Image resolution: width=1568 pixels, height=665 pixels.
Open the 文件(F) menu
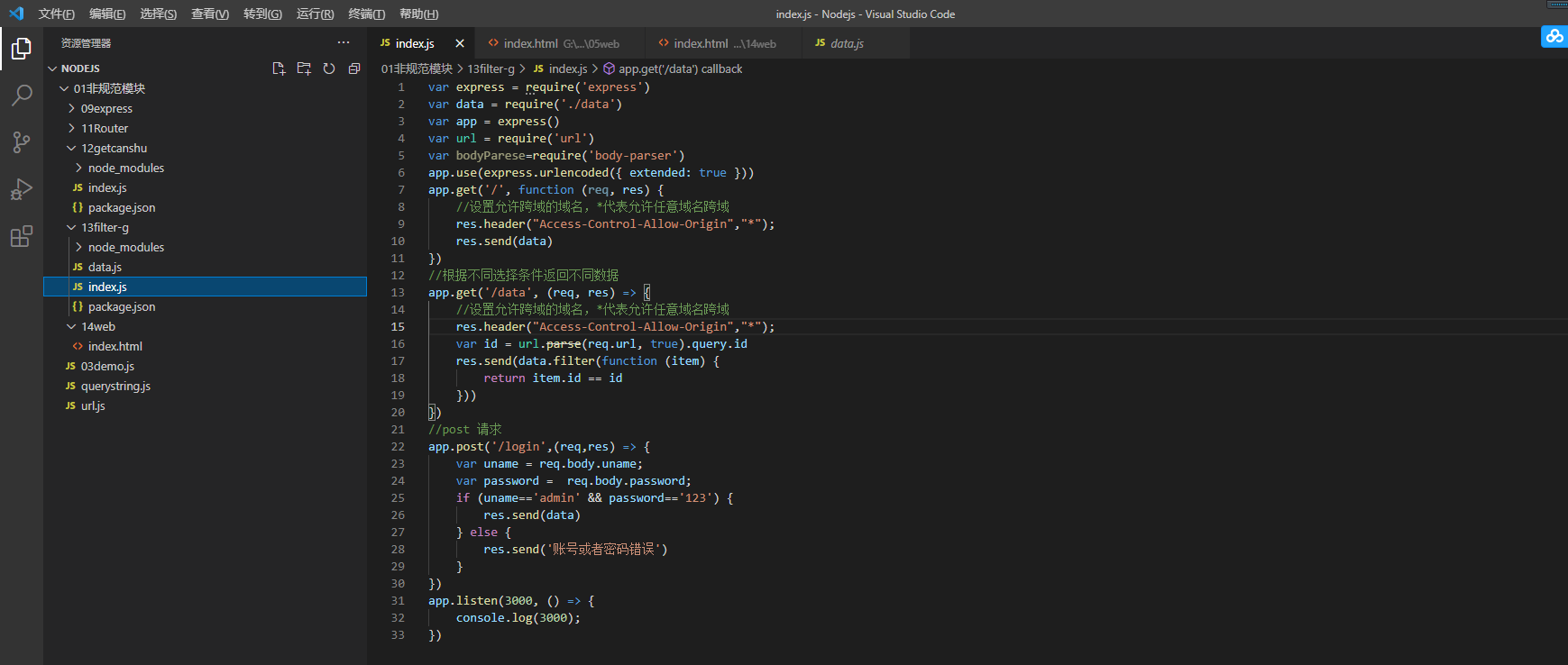(57, 14)
